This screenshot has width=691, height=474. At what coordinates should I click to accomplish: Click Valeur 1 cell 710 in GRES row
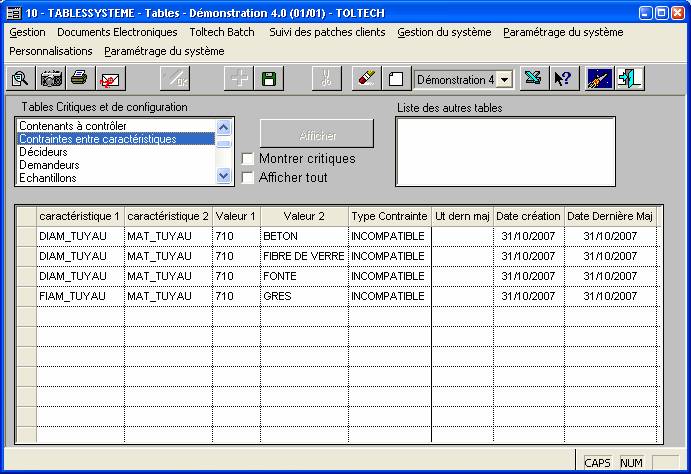[x=236, y=296]
